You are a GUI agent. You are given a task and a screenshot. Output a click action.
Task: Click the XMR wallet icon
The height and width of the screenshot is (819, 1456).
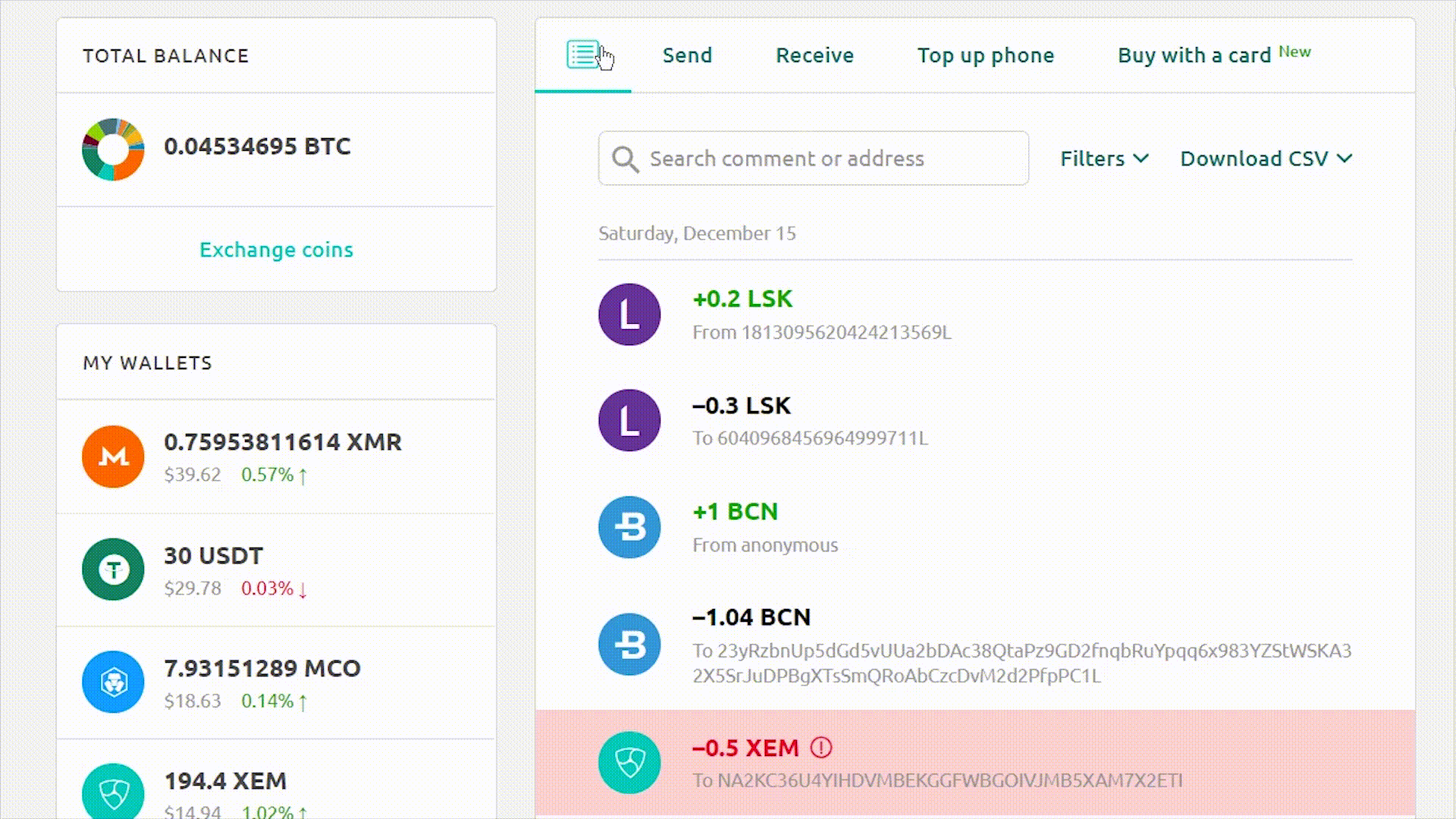112,457
